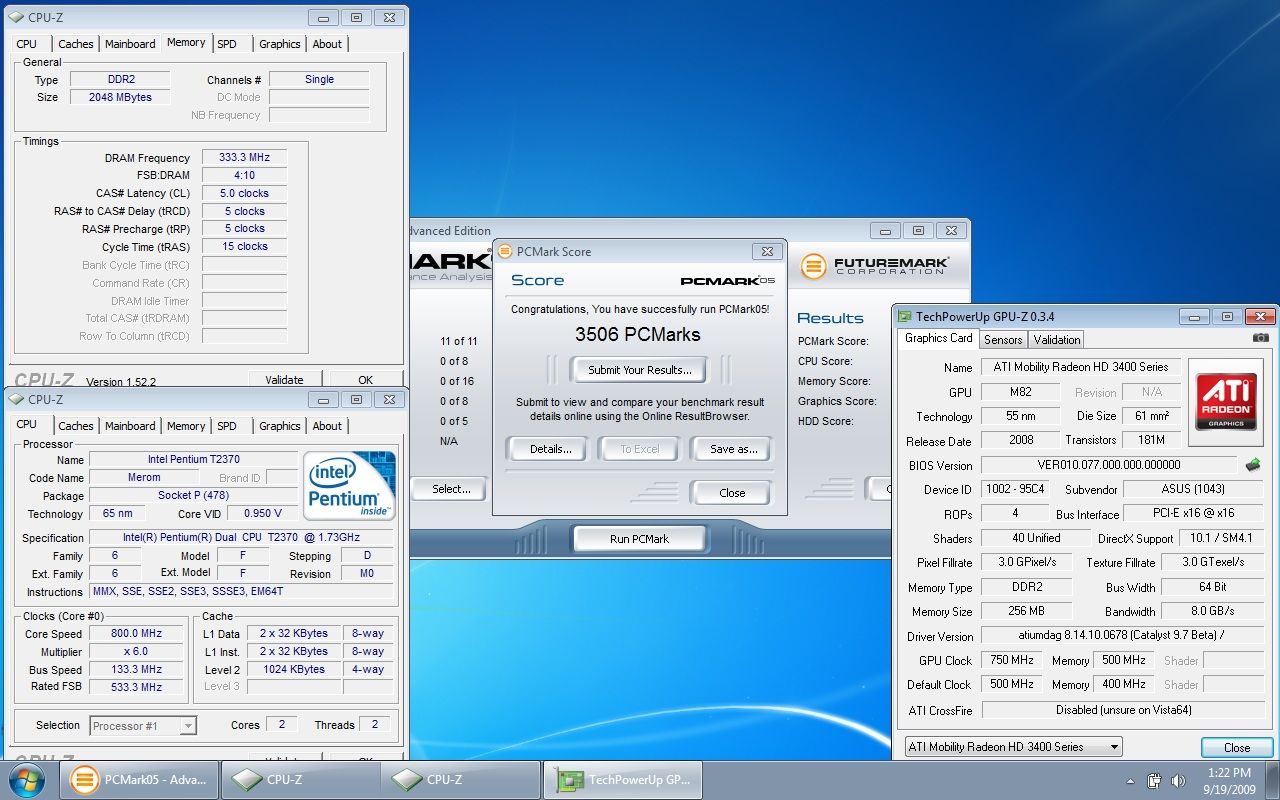This screenshot has width=1280, height=800.
Task: Show hidden tray icons arrow
Action: click(x=1131, y=781)
